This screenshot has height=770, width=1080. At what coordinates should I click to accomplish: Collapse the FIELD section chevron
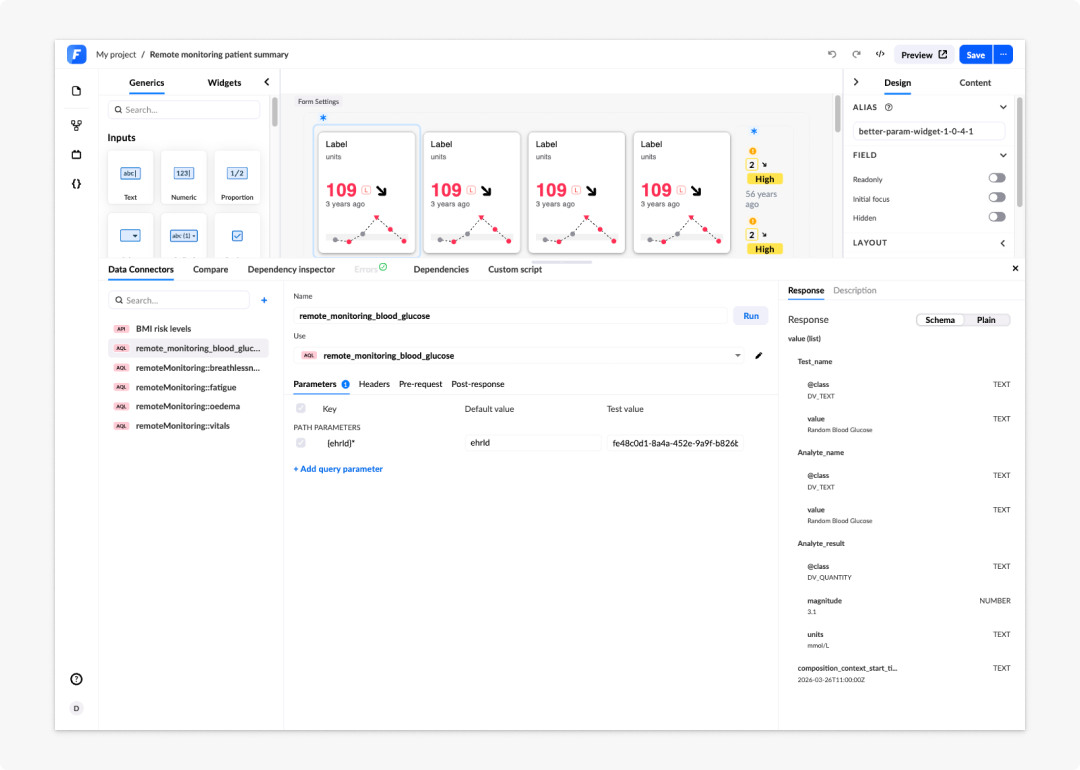point(1003,155)
